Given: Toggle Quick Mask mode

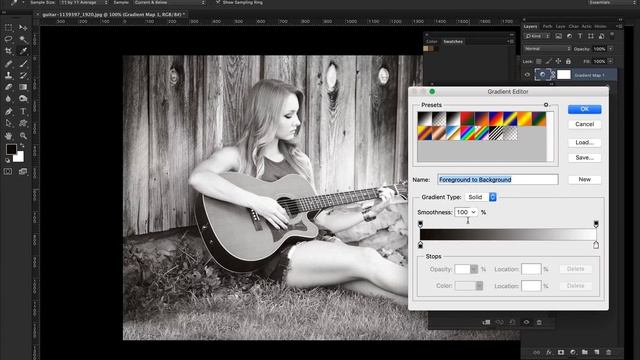Looking at the screenshot, I should [8, 171].
